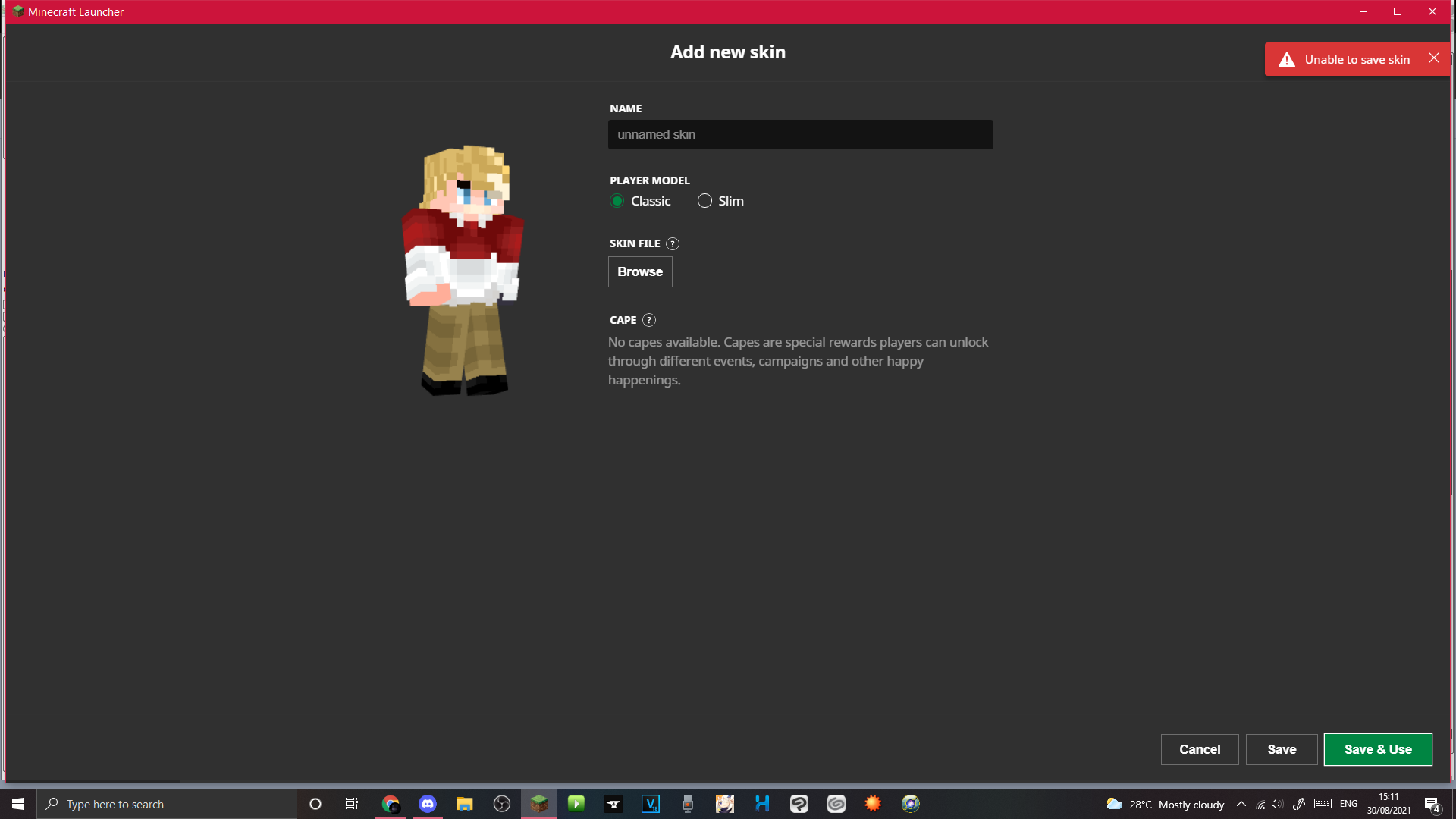Click Save & Use button
The image size is (1456, 819).
1377,749
